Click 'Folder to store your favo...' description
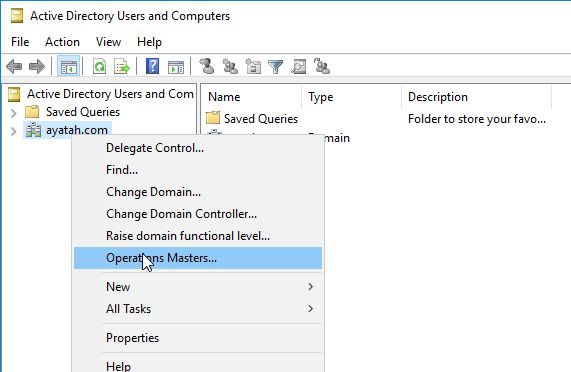This screenshot has width=571, height=372. [x=477, y=119]
